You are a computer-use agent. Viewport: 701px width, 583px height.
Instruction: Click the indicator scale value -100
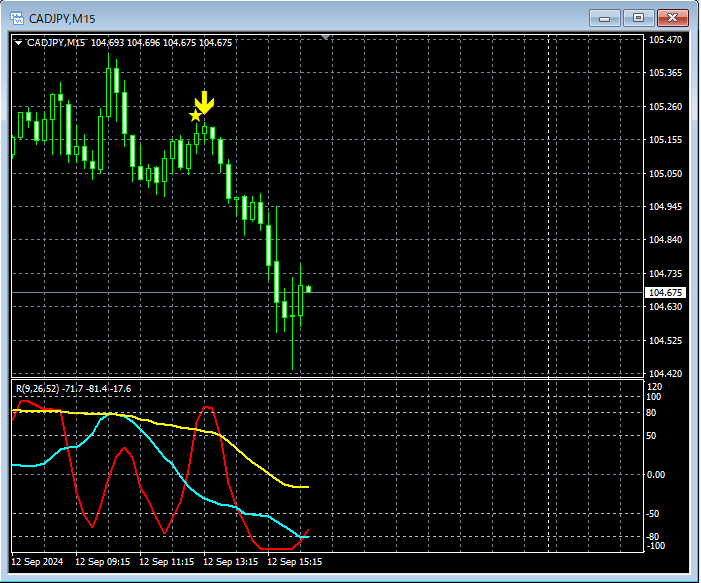(x=655, y=545)
